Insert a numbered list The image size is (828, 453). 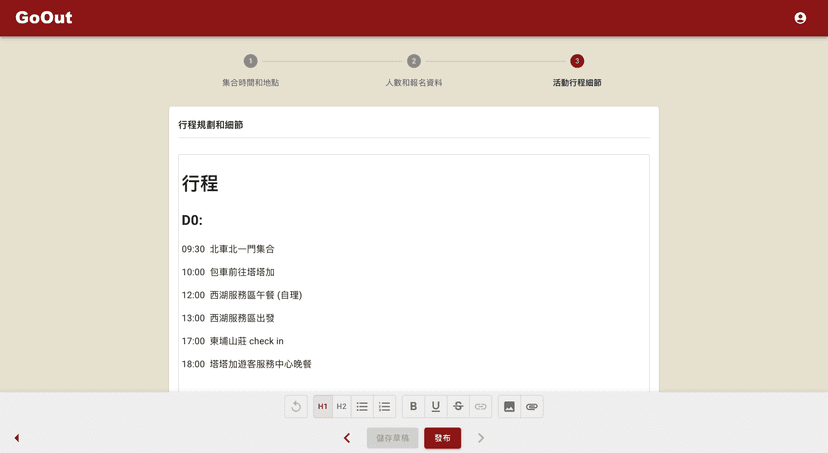(384, 407)
